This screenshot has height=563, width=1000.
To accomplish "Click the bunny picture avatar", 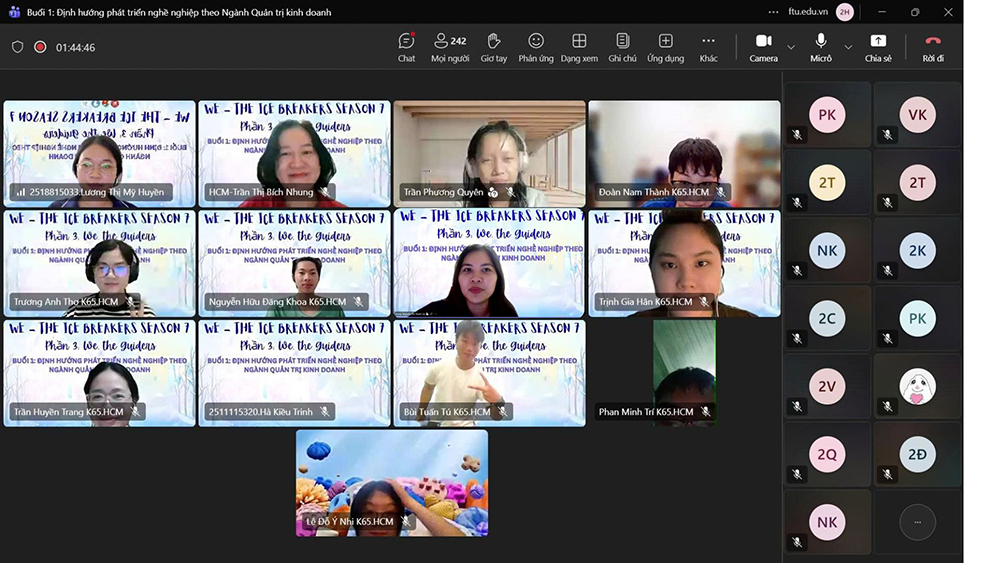I will coord(917,386).
